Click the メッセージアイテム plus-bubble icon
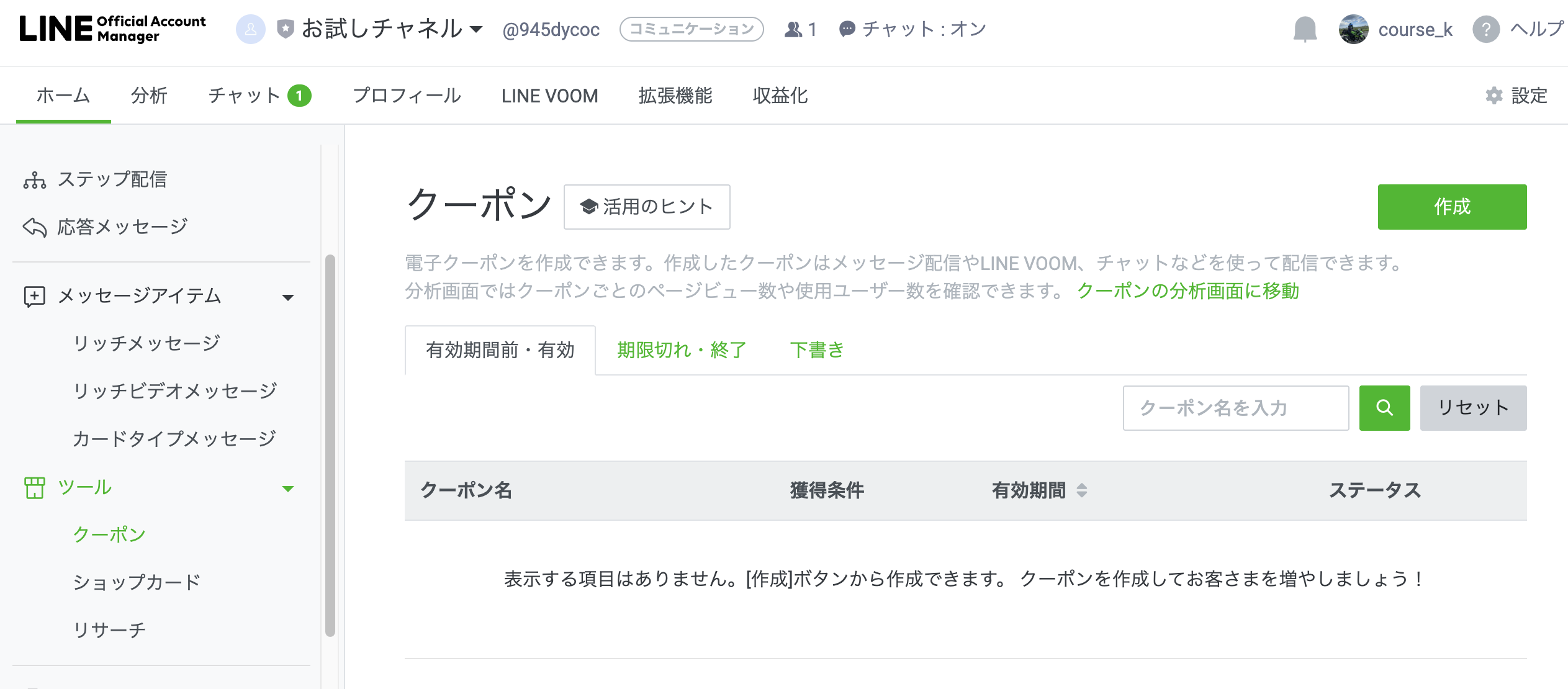 click(34, 297)
